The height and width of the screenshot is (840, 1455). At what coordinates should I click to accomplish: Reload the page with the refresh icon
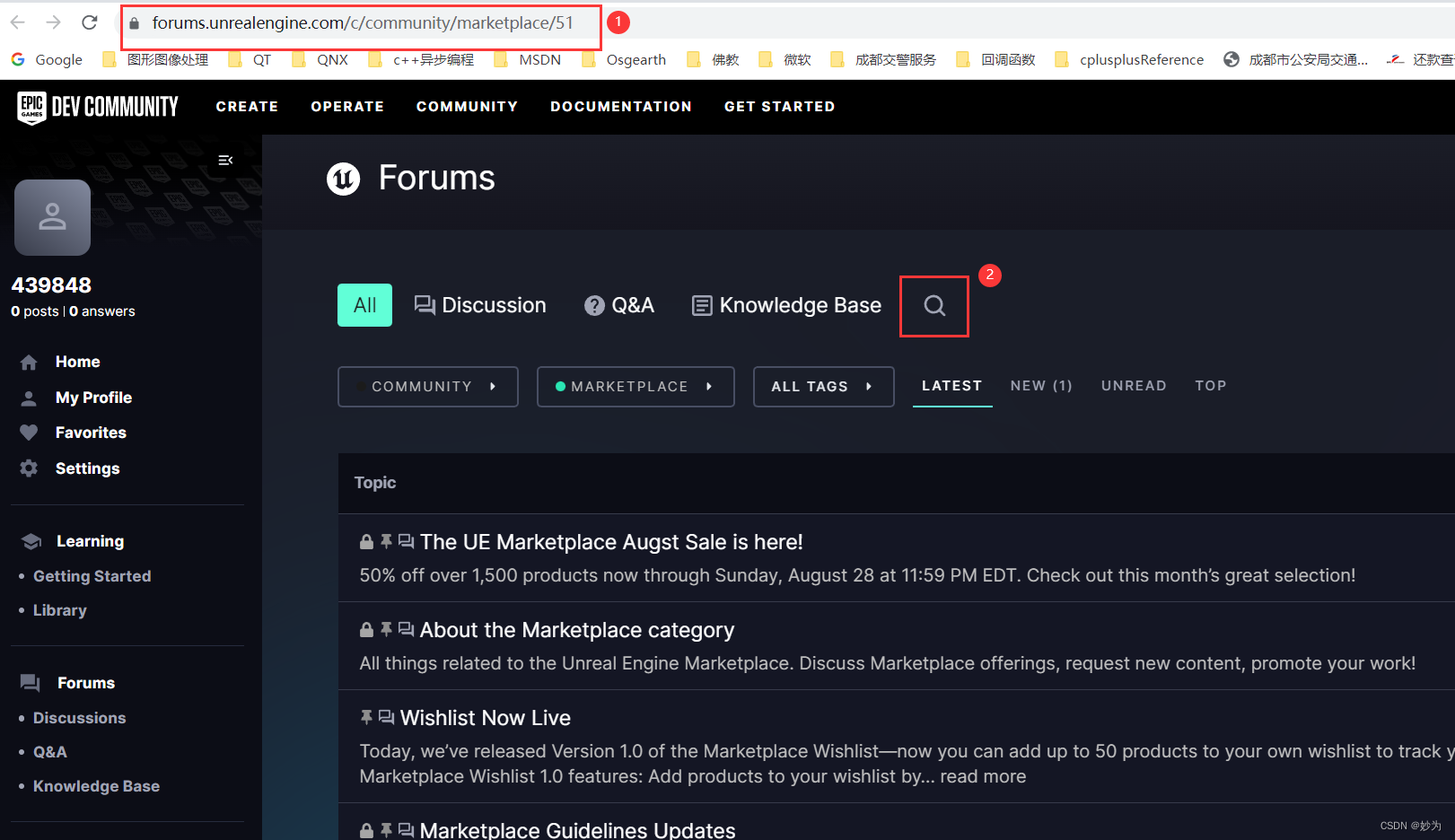pos(90,22)
